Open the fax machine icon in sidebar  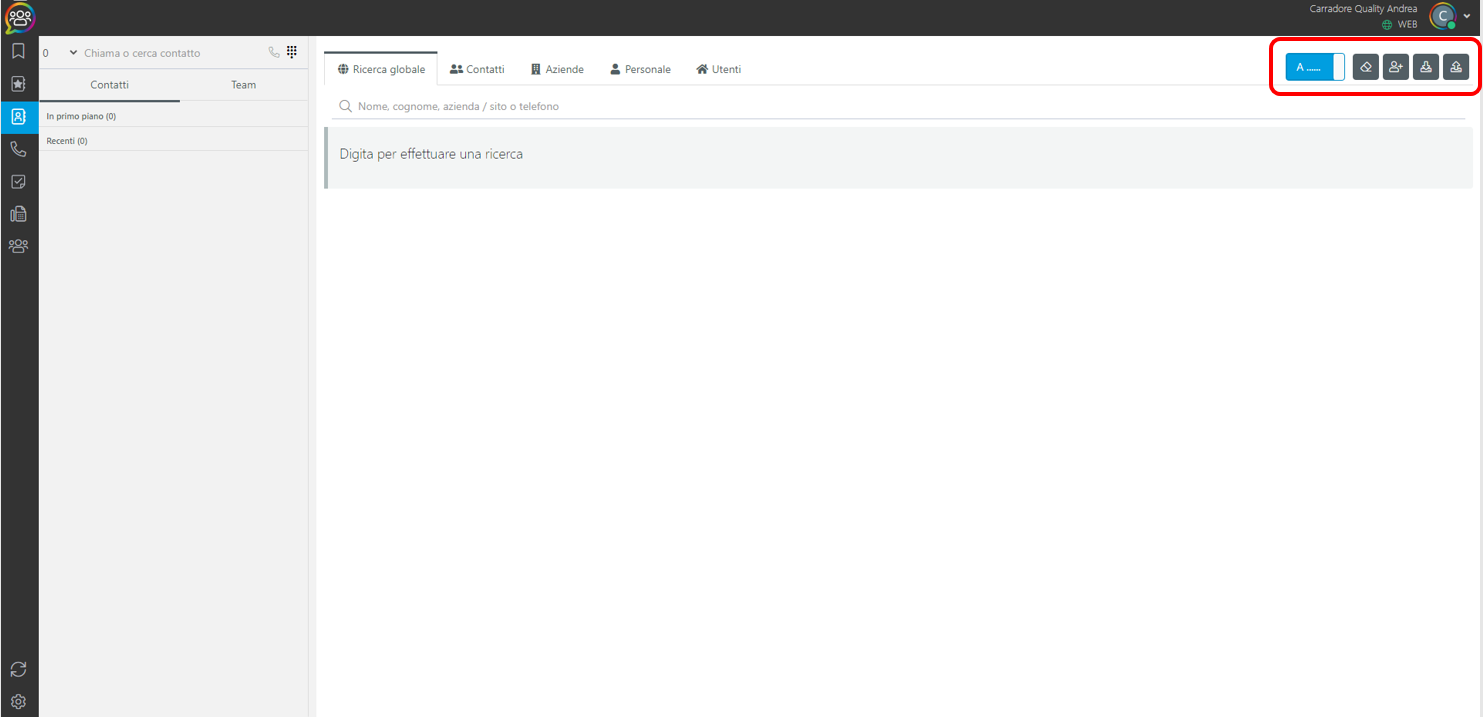coord(18,214)
